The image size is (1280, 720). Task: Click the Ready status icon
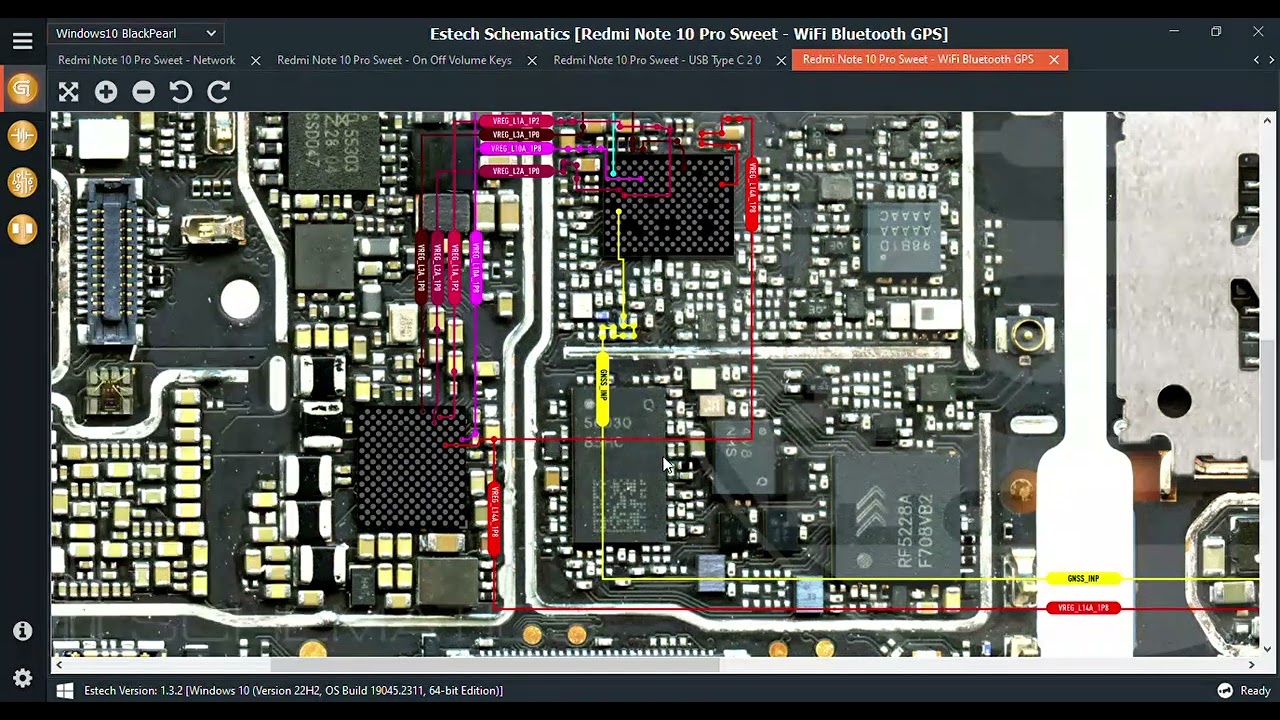pos(1225,691)
